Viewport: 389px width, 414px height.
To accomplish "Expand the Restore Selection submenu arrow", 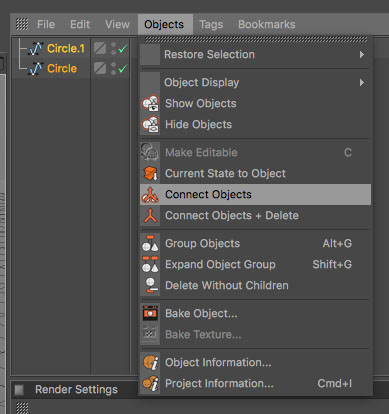I will (x=362, y=55).
